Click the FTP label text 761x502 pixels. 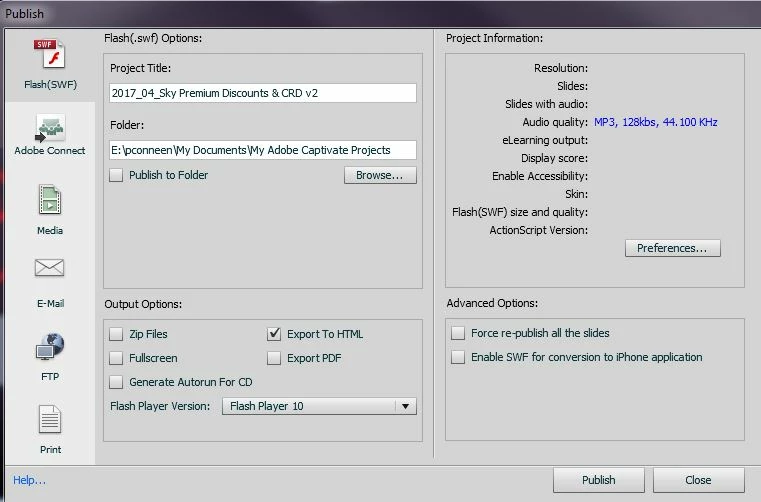[x=50, y=377]
